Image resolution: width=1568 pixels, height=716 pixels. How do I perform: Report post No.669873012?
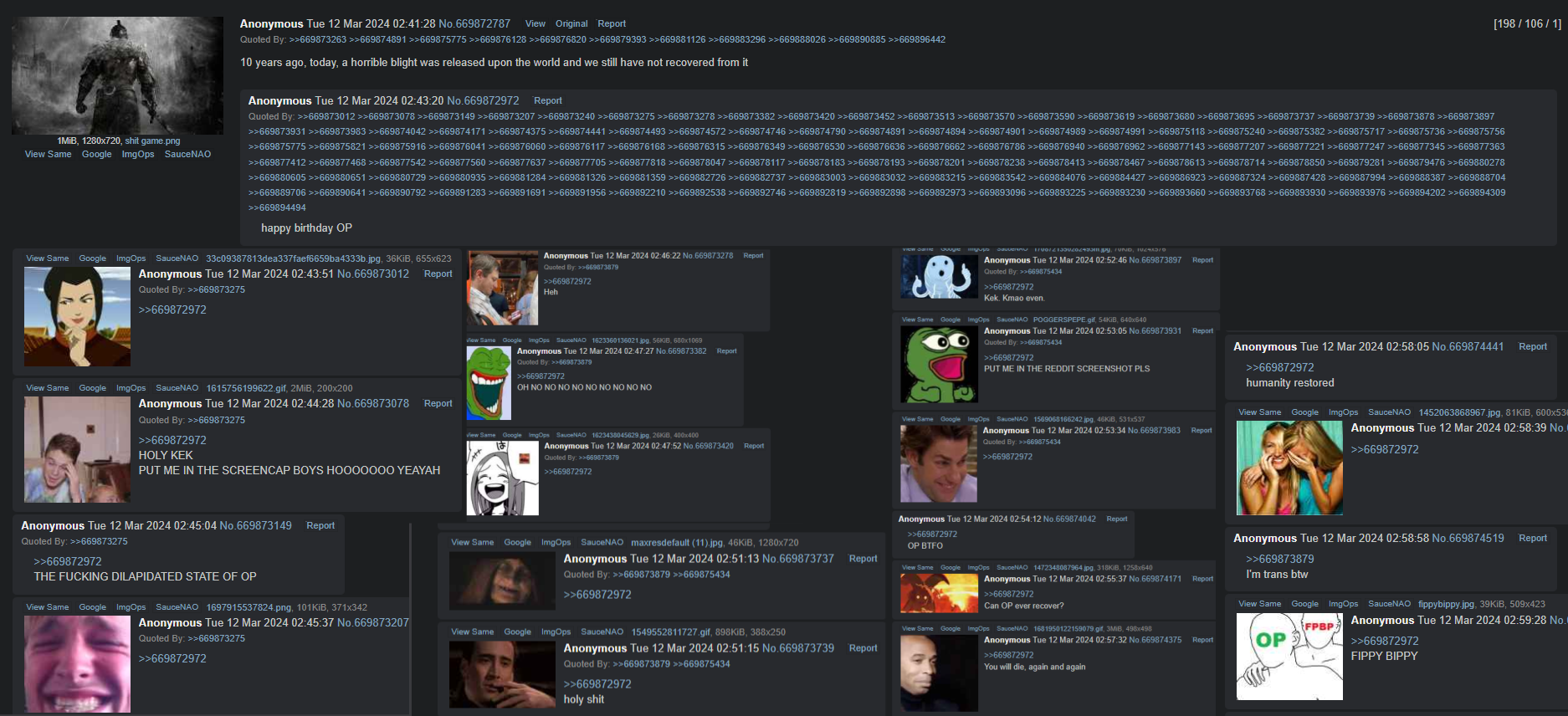tap(438, 274)
